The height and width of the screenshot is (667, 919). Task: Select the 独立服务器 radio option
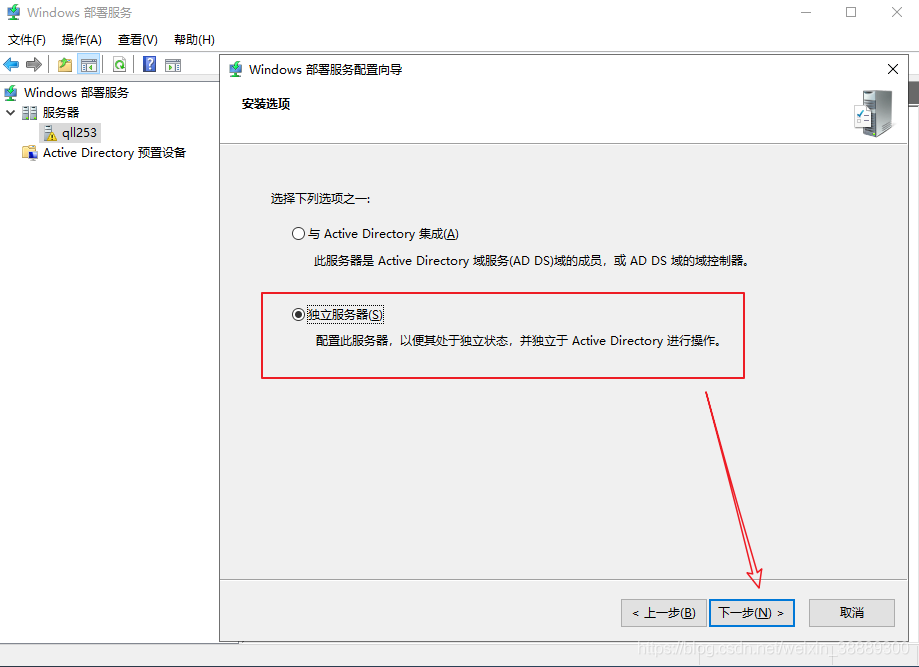pos(298,314)
